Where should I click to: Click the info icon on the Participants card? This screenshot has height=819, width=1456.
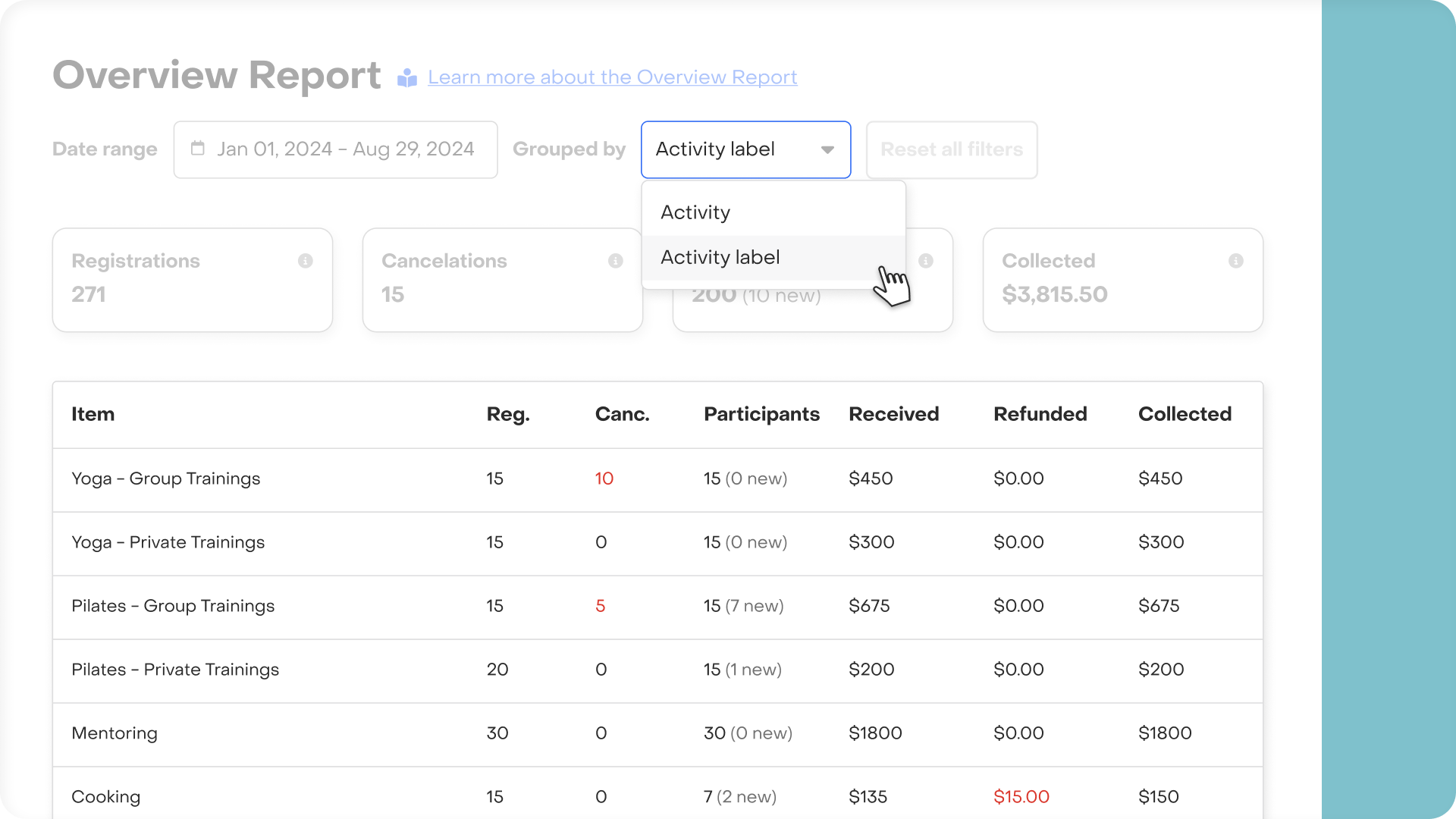tap(926, 261)
